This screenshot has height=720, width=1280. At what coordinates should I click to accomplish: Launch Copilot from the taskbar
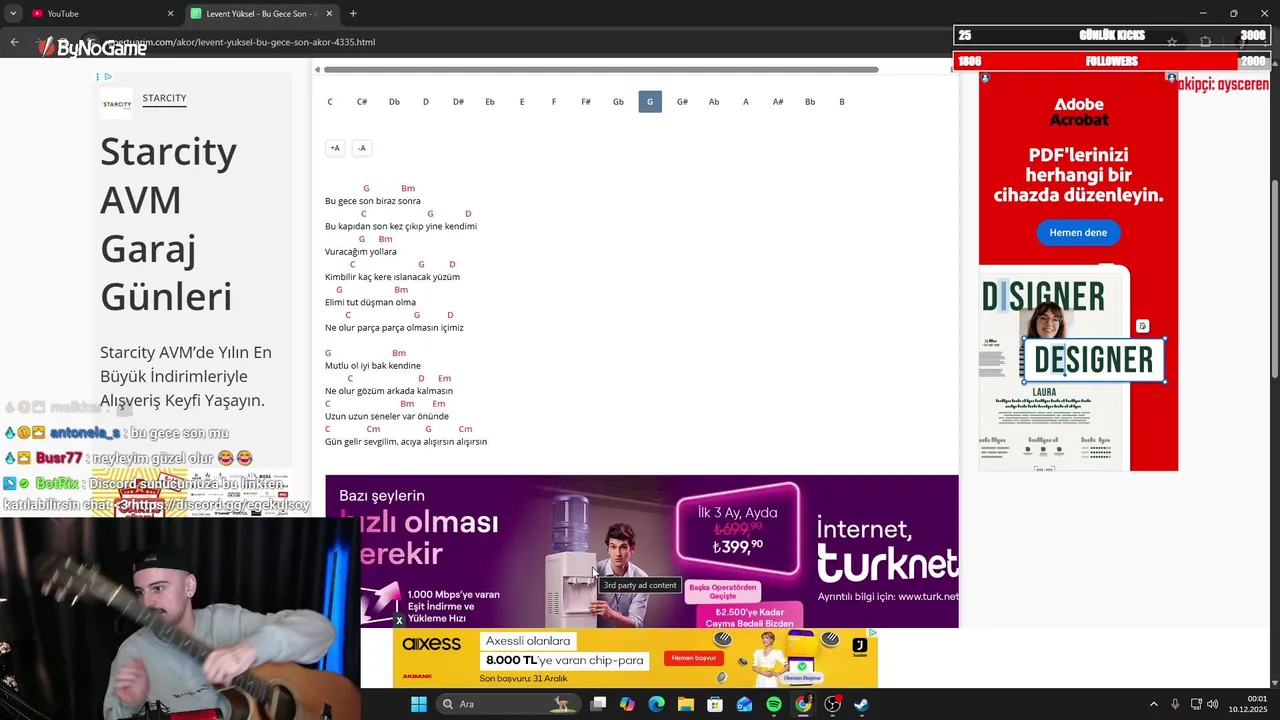(627, 704)
